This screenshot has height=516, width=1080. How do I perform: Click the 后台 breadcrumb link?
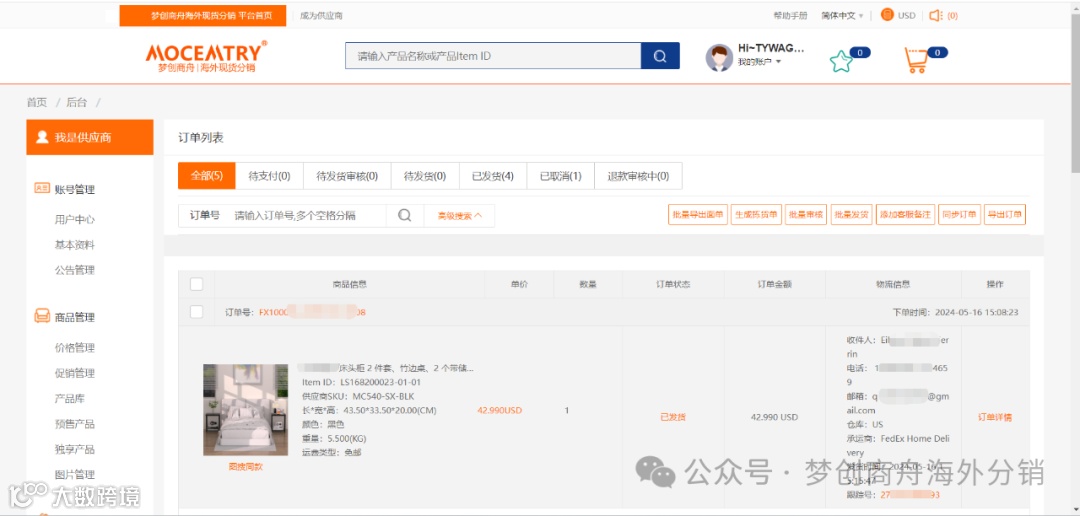click(76, 103)
